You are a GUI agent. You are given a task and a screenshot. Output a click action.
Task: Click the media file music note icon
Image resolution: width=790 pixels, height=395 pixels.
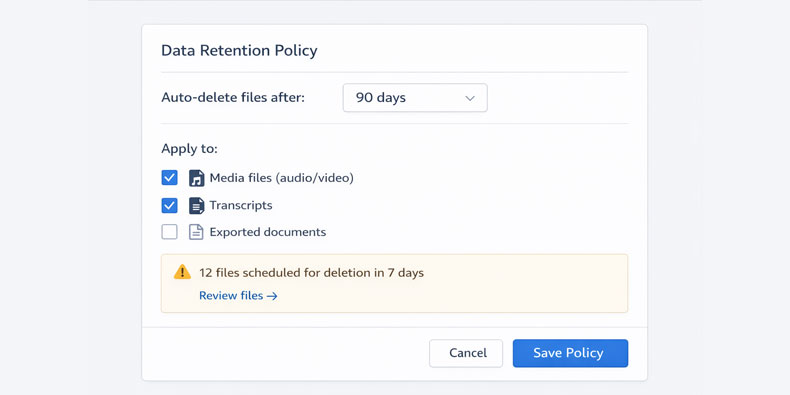(196, 178)
